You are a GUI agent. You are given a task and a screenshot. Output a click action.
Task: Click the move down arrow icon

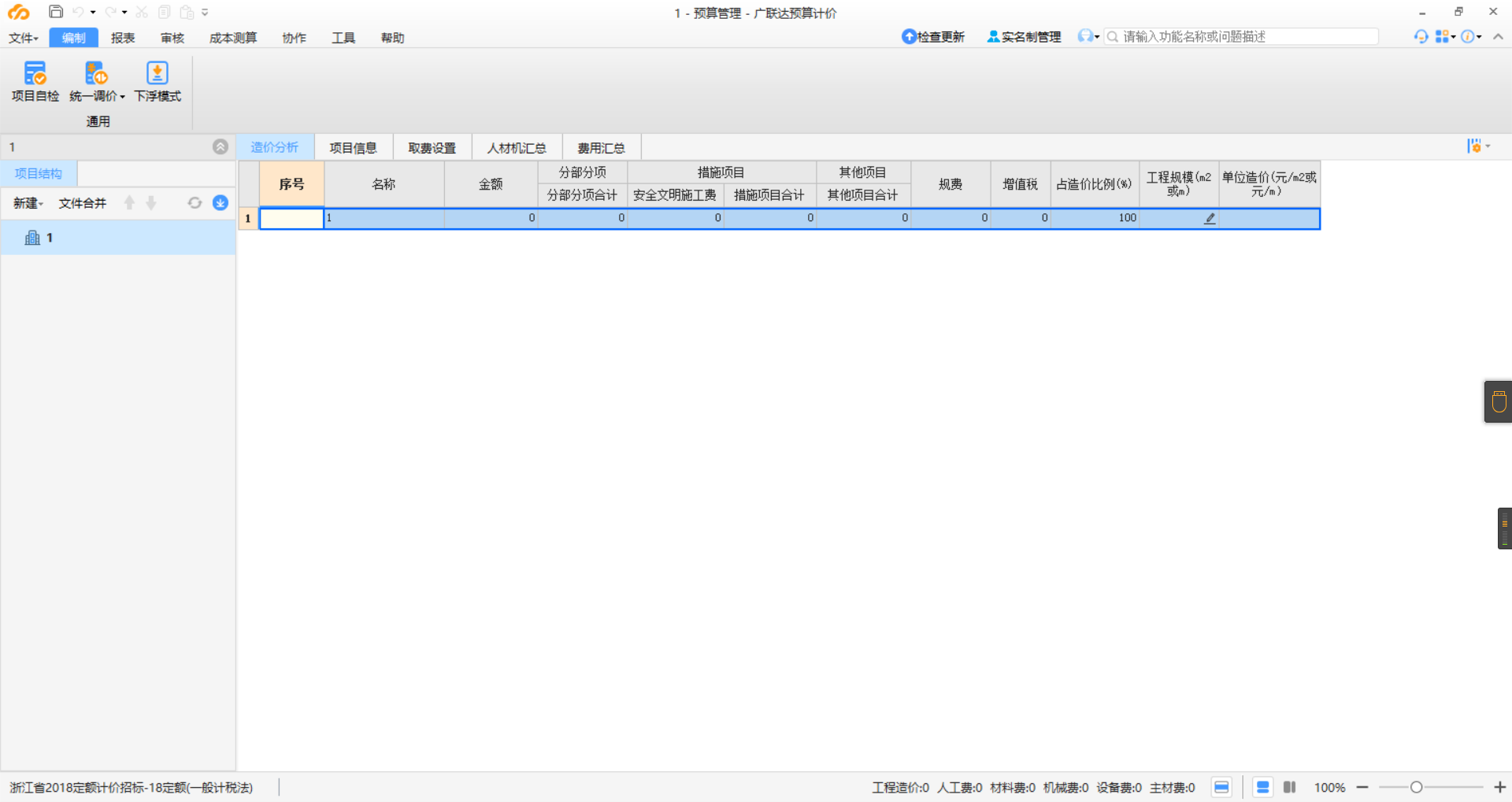click(x=151, y=203)
